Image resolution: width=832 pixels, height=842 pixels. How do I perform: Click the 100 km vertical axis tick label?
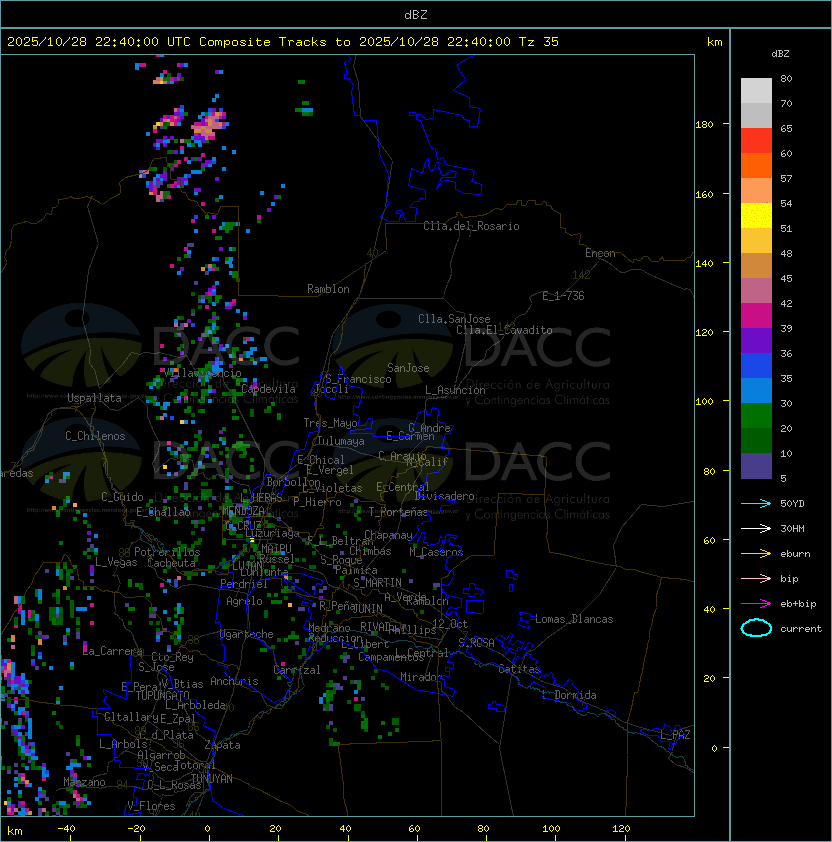(704, 402)
